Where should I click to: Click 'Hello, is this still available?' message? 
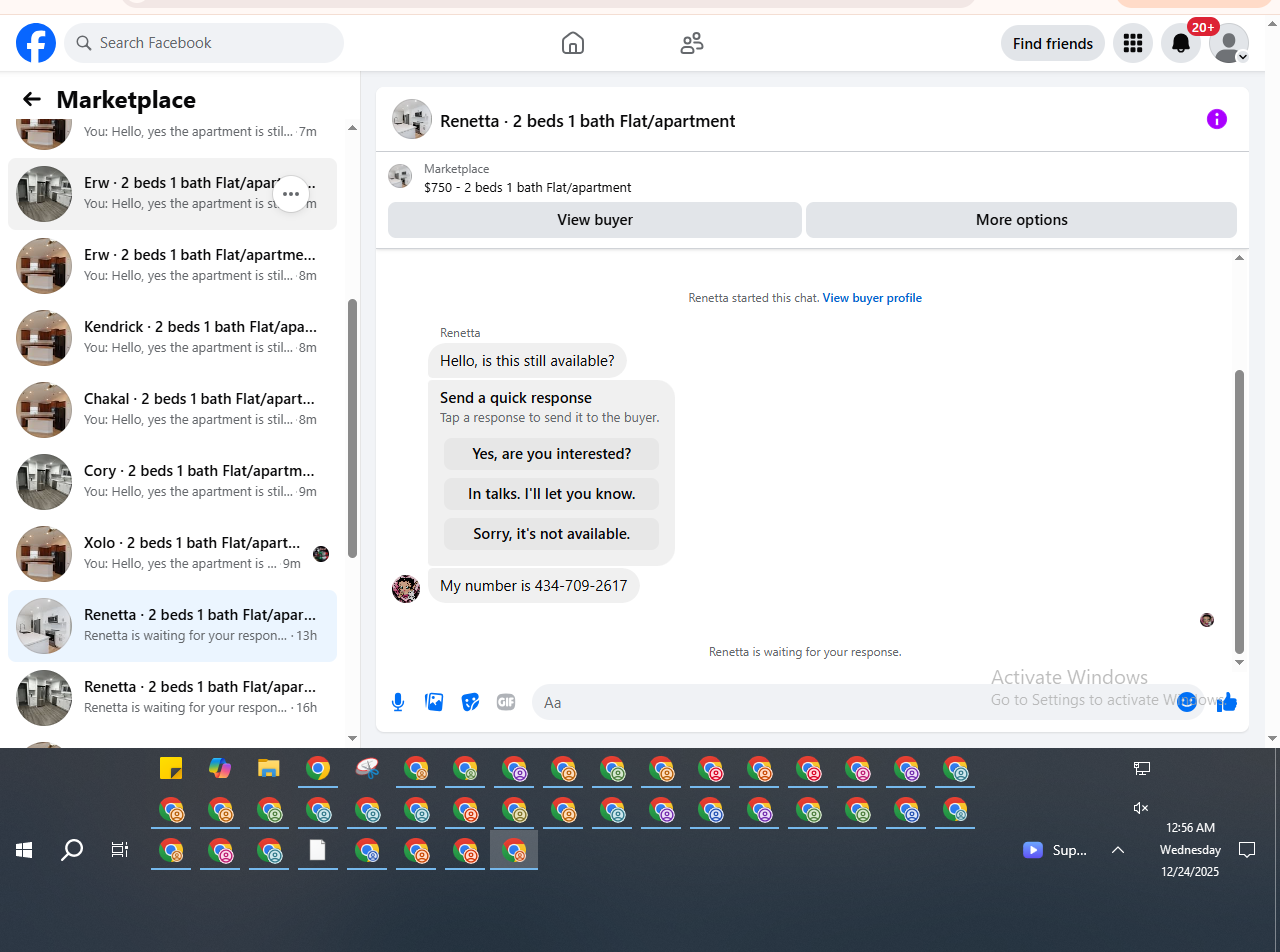coord(527,361)
